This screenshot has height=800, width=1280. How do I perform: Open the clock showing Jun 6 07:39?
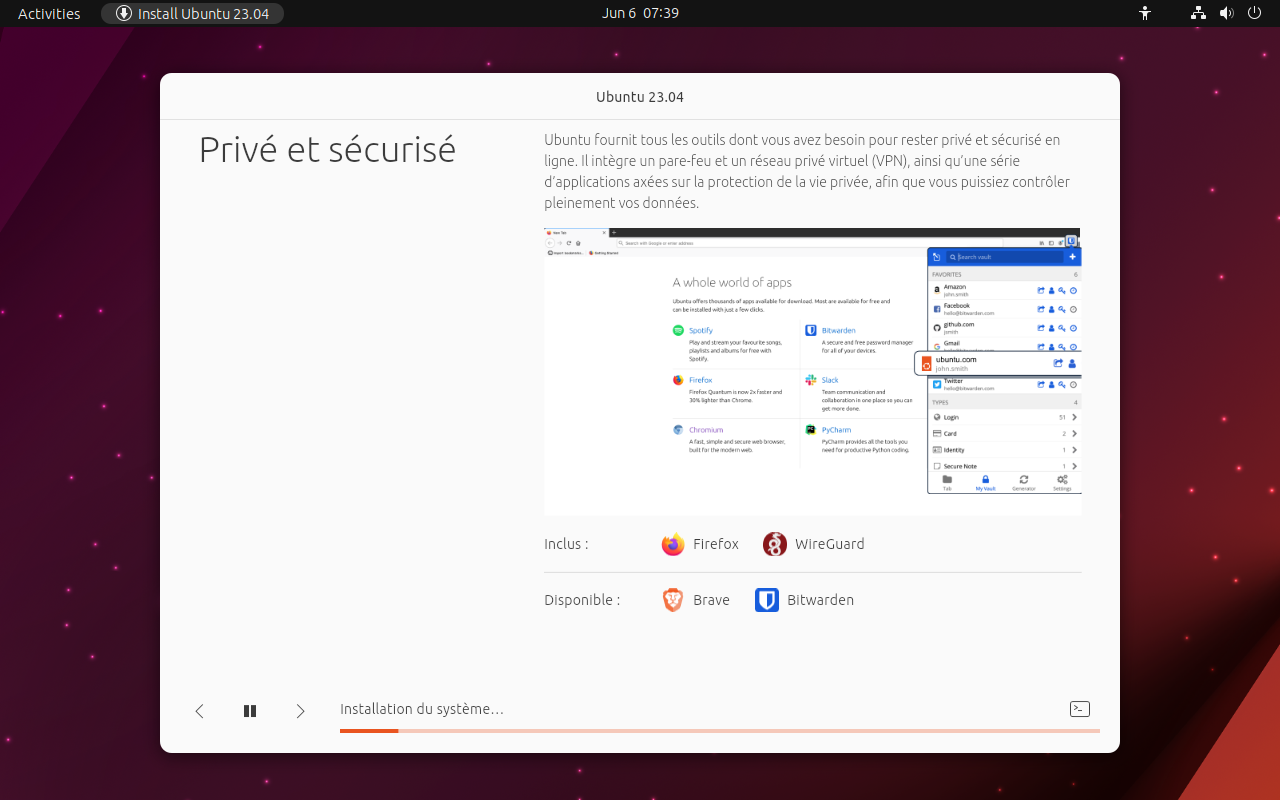[x=640, y=13]
